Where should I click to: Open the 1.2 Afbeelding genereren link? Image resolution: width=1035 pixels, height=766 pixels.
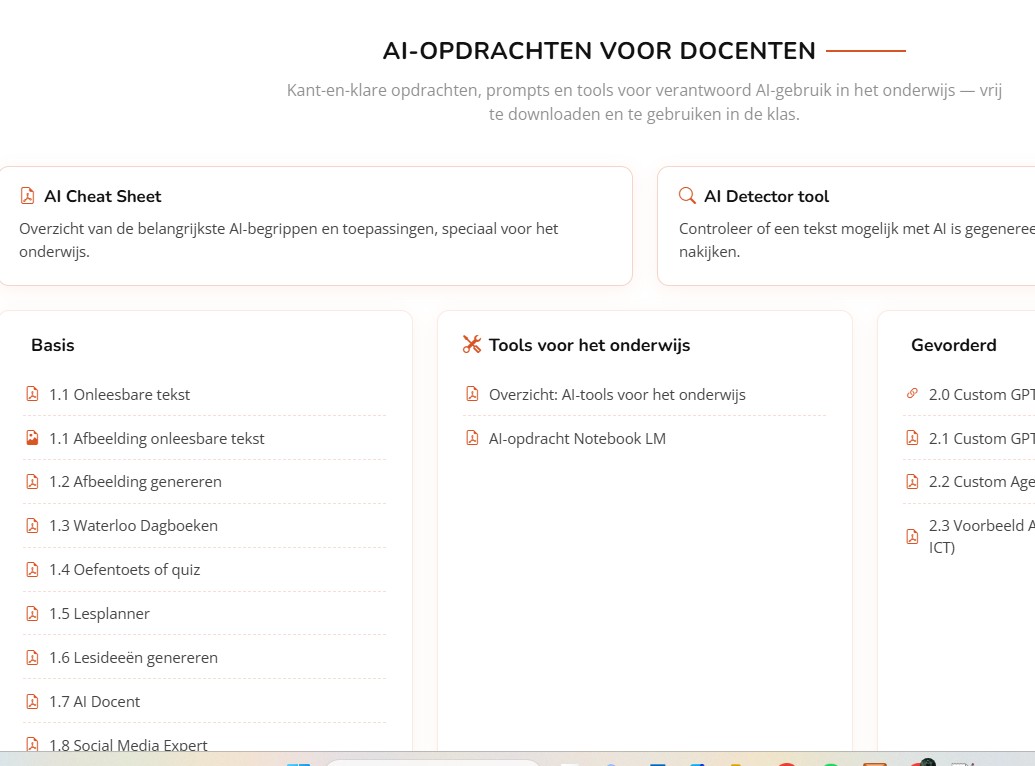(135, 482)
